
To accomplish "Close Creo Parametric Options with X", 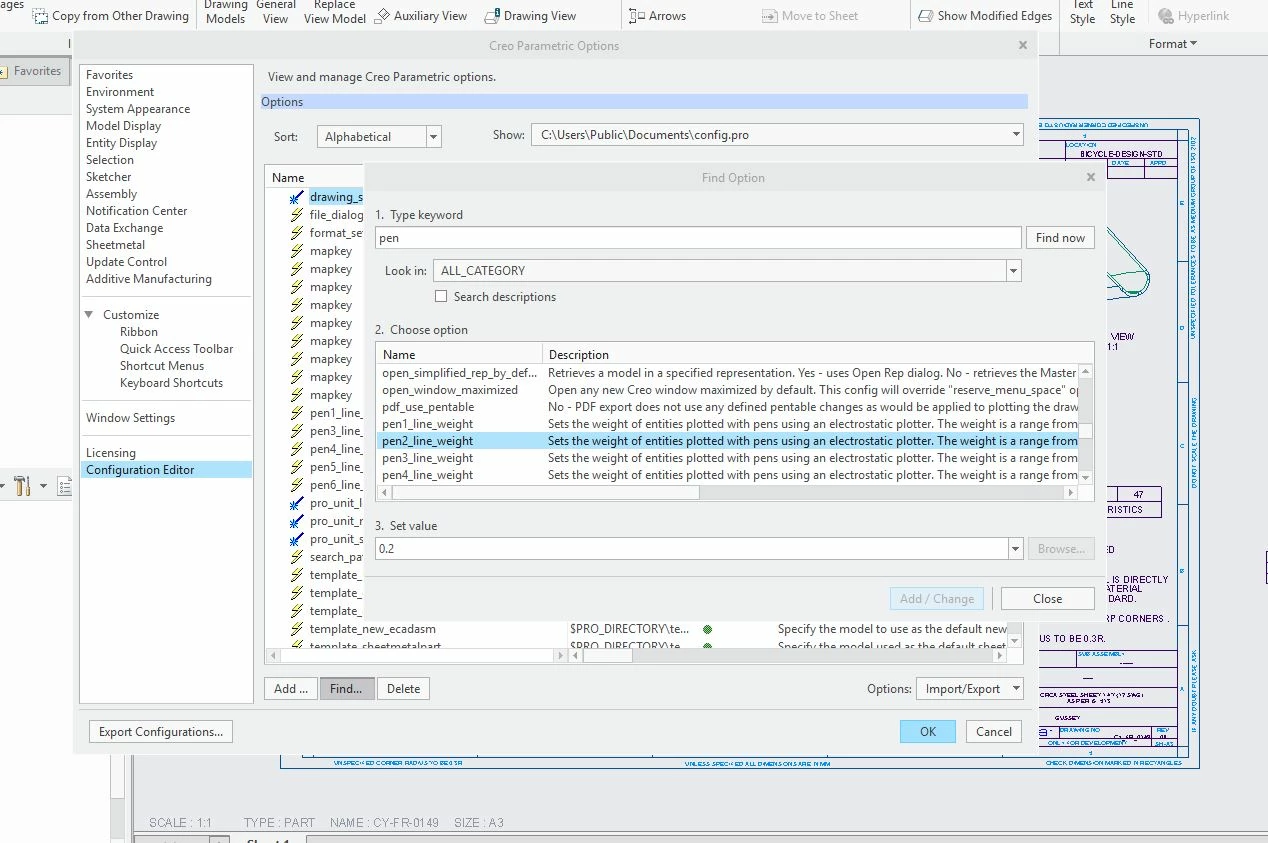I will point(1023,45).
